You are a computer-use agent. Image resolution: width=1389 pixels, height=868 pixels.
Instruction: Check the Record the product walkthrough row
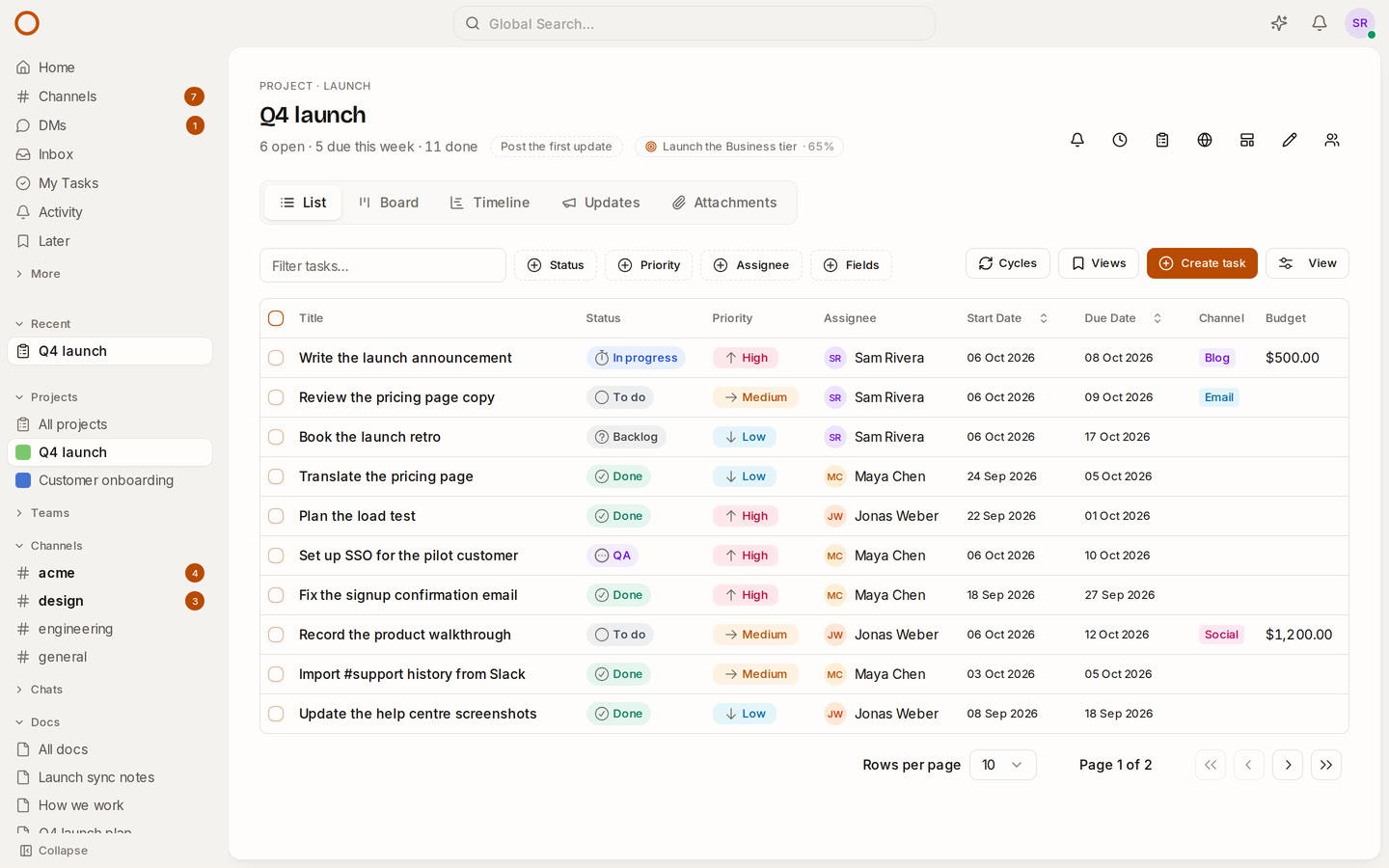point(276,635)
